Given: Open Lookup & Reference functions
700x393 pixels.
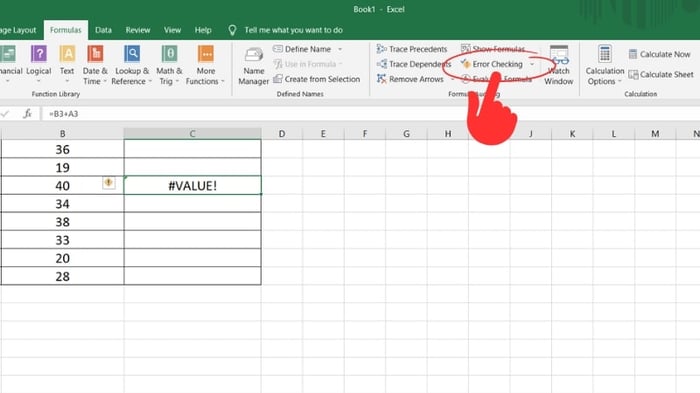Looking at the screenshot, I should coord(132,65).
